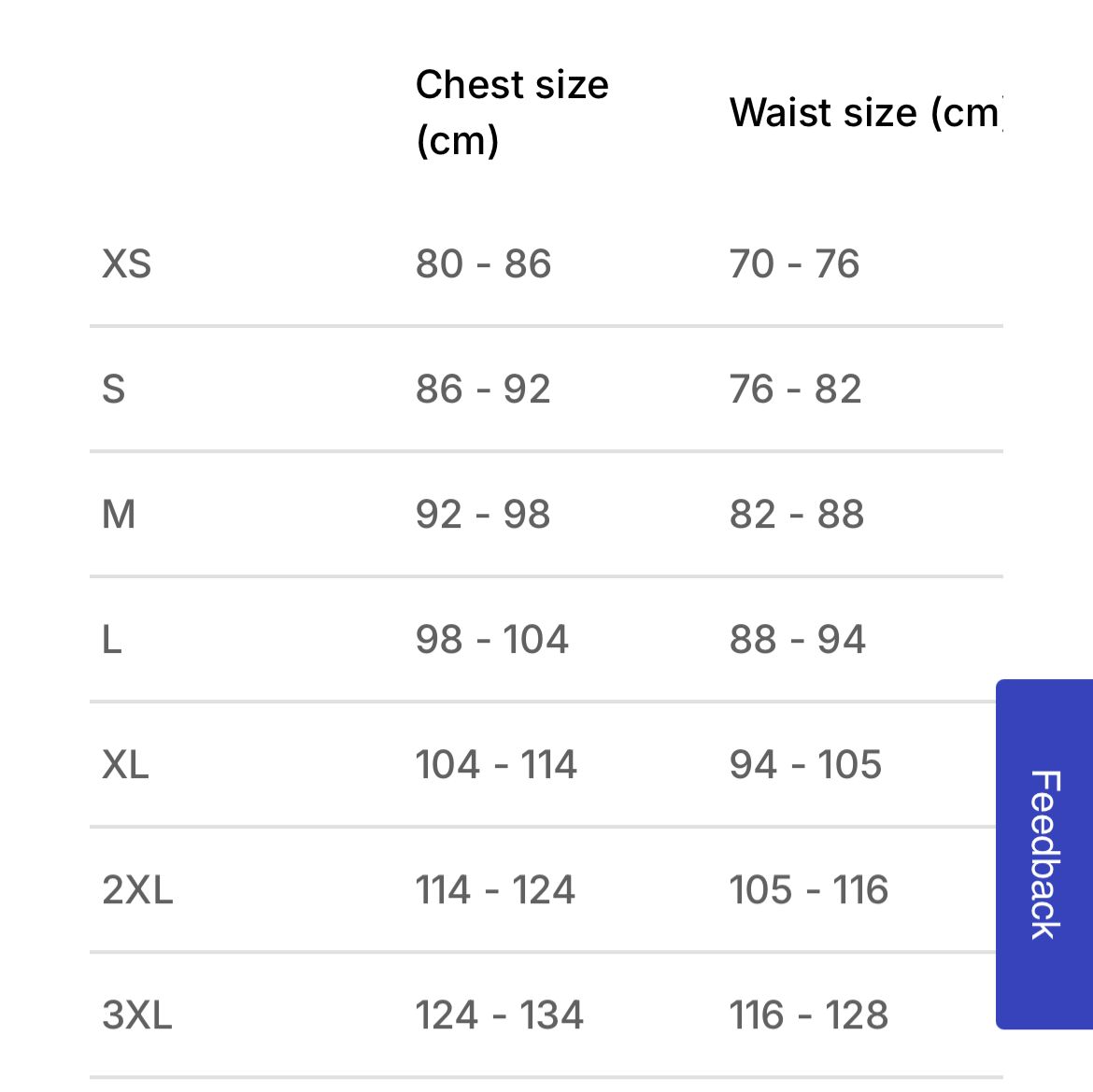Click chest value 92 - 98
The image size is (1093, 1092).
pos(484,515)
